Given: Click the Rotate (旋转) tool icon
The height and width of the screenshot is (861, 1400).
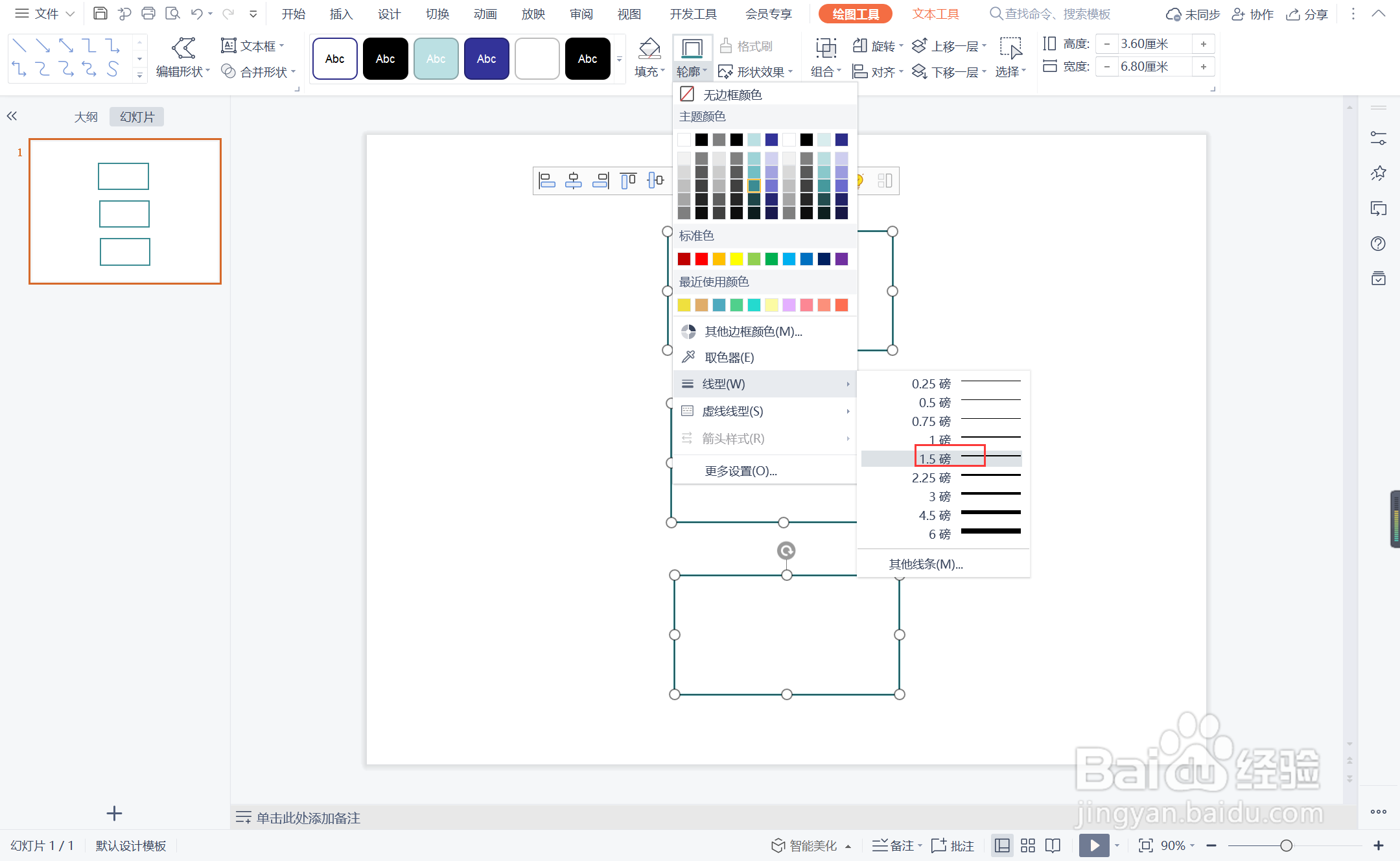Looking at the screenshot, I should (860, 46).
